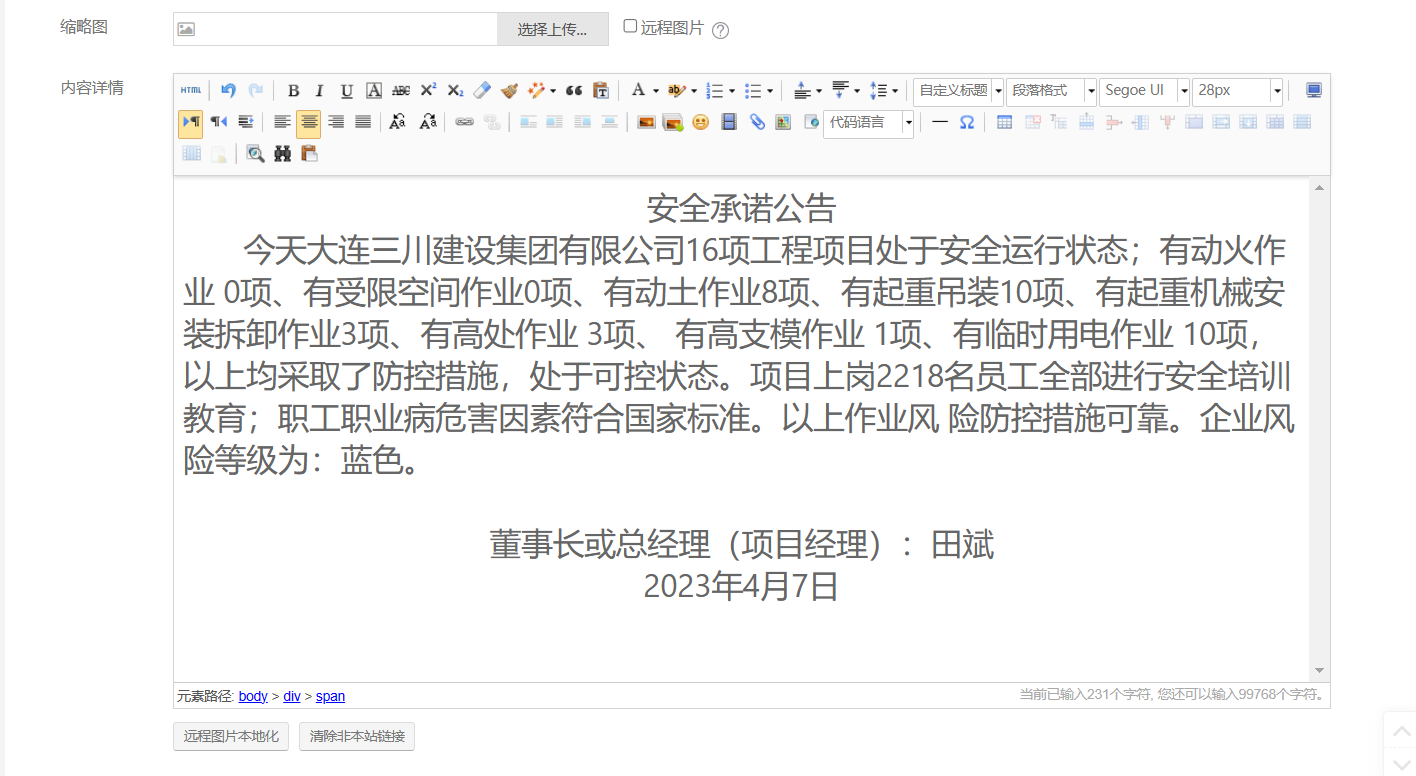
Task: Insert a horizontal rule
Action: tap(940, 122)
